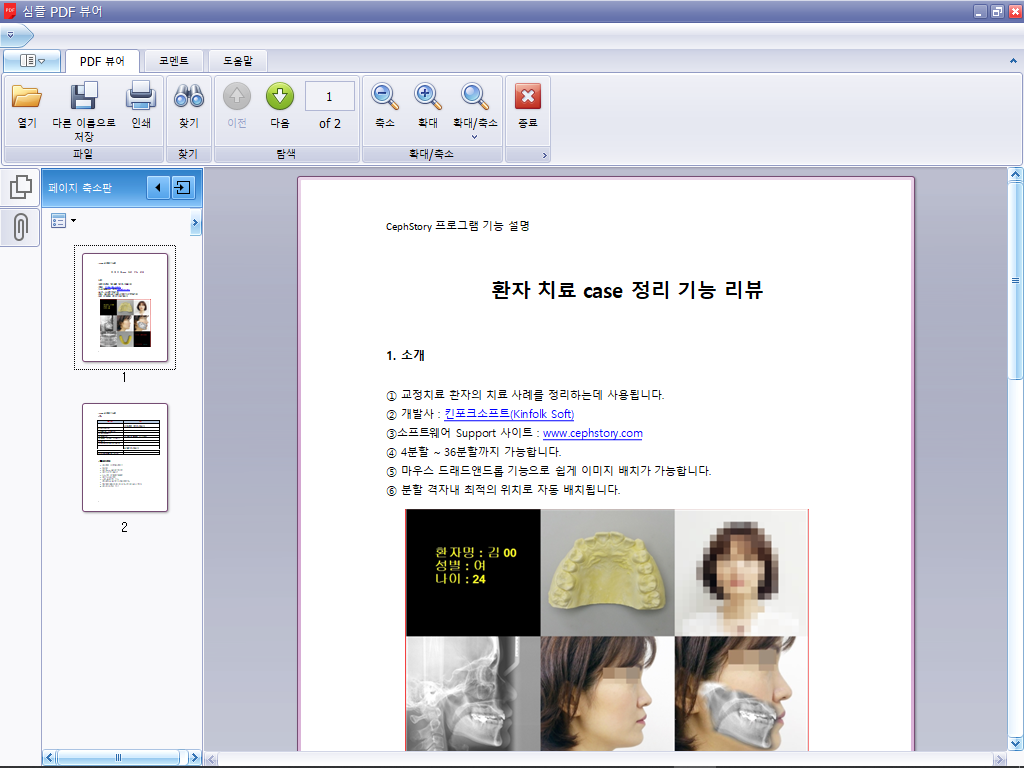This screenshot has height=768, width=1024.
Task: Click vertical scrollbar up arrow
Action: coord(1015,174)
